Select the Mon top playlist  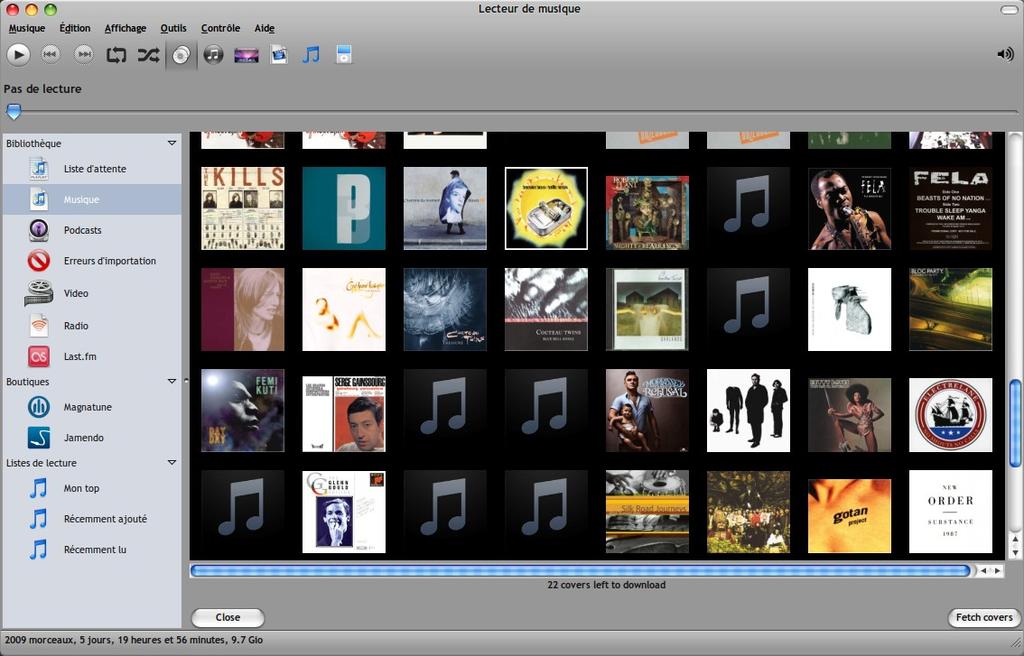point(92,488)
